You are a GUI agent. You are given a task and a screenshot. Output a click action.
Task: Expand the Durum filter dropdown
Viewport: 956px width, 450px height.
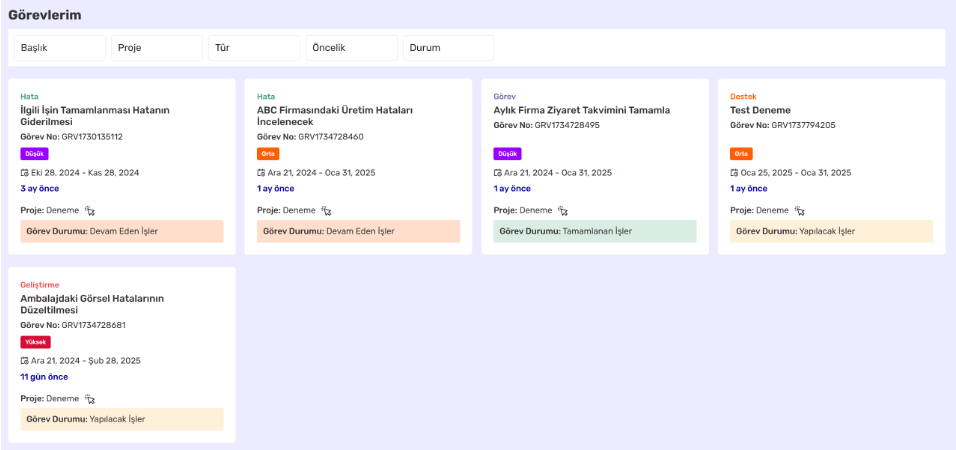point(448,48)
